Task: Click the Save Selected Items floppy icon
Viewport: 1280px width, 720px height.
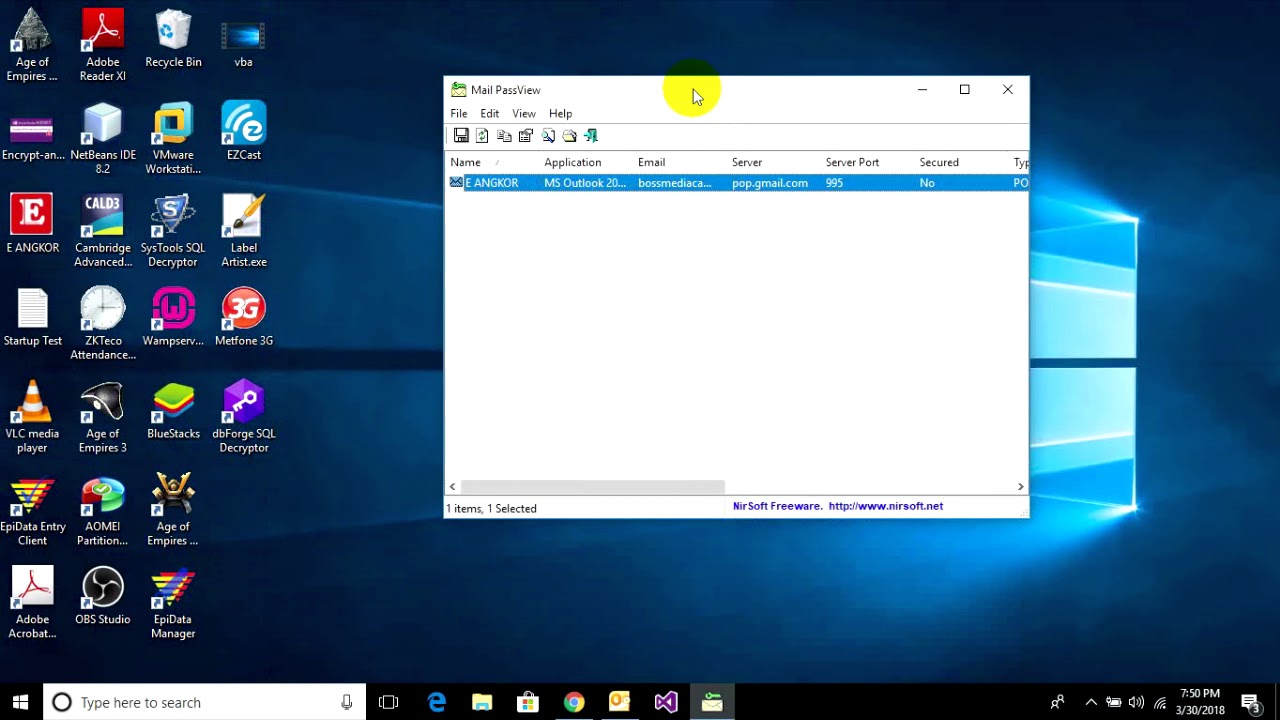Action: (x=461, y=135)
